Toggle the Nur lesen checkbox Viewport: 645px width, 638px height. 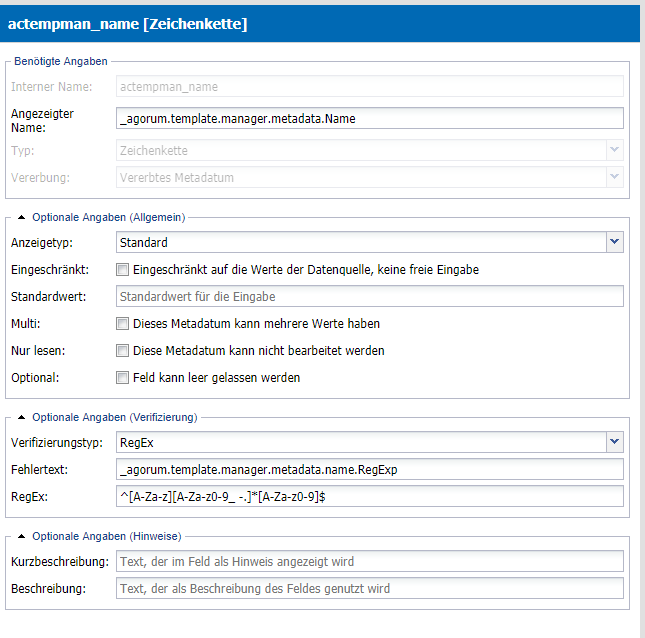(122, 350)
